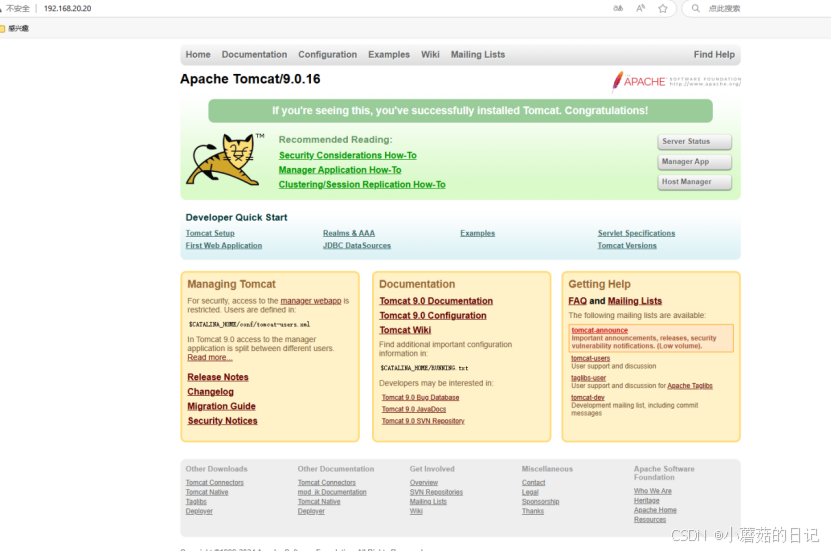Open the JDBC DataSources link
The width and height of the screenshot is (831, 551).
357,245
